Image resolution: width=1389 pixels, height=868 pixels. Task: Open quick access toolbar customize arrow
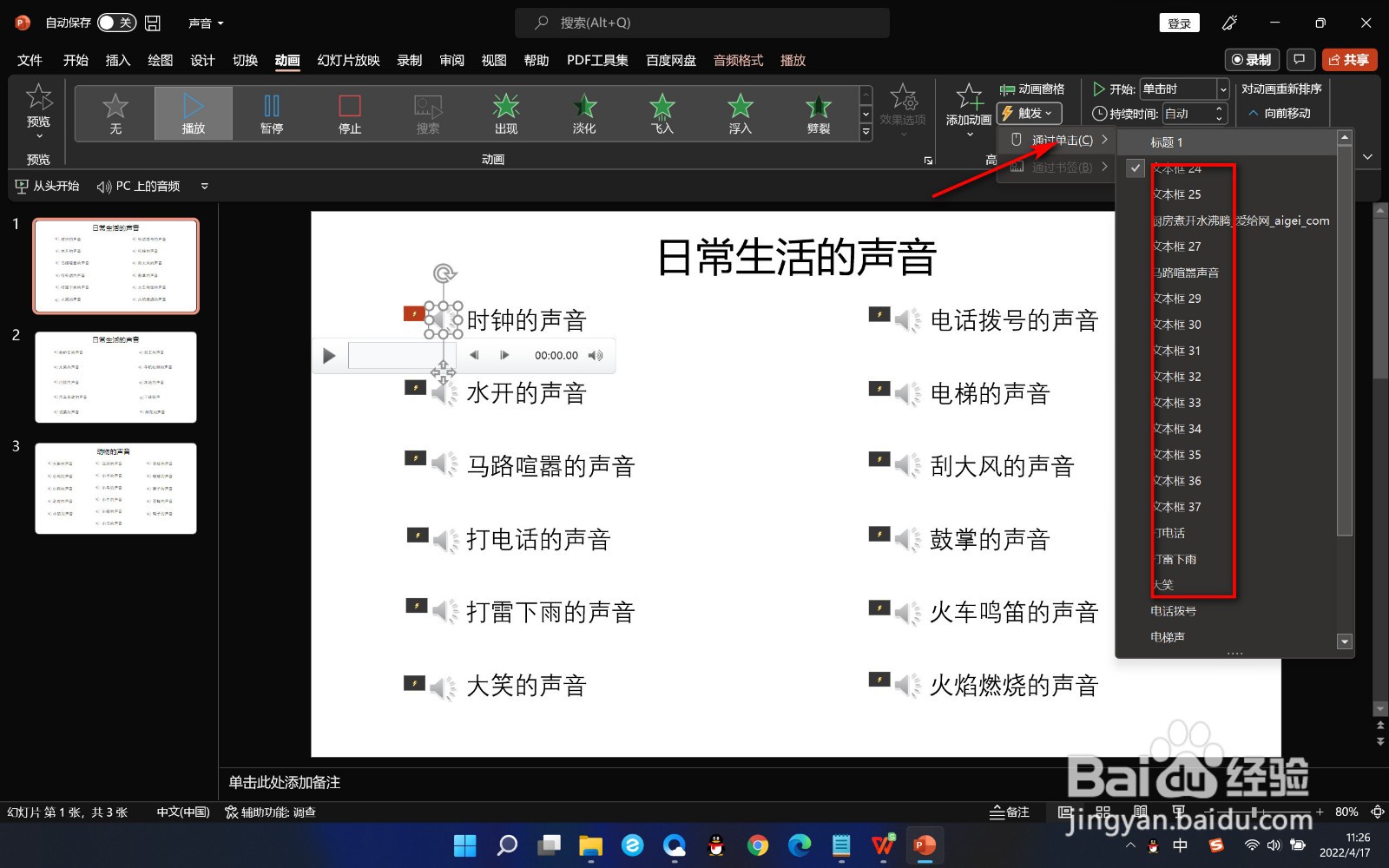205,186
